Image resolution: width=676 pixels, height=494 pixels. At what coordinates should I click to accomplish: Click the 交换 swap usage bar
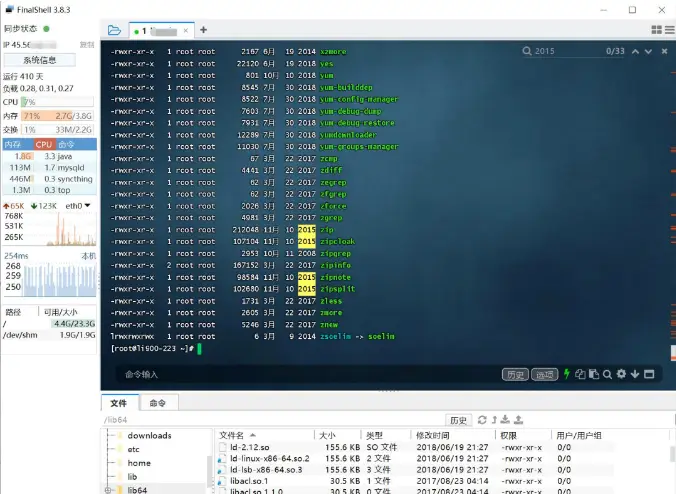[57, 130]
